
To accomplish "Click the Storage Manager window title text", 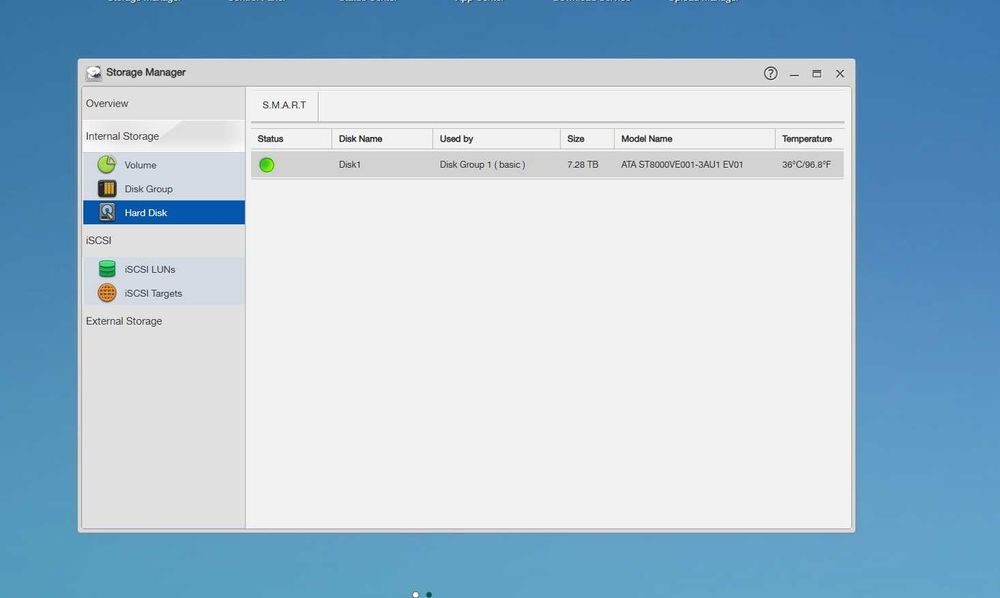I will point(146,72).
